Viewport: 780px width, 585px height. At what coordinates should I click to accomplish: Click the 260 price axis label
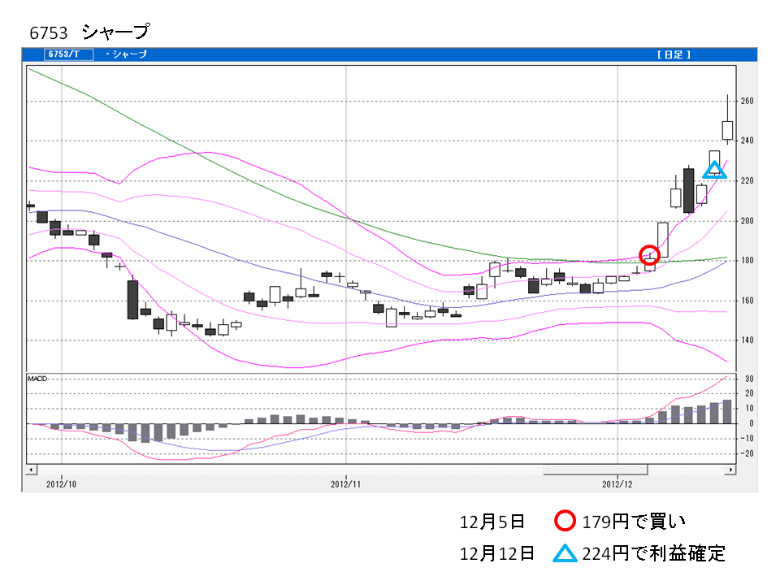pyautogui.click(x=748, y=101)
